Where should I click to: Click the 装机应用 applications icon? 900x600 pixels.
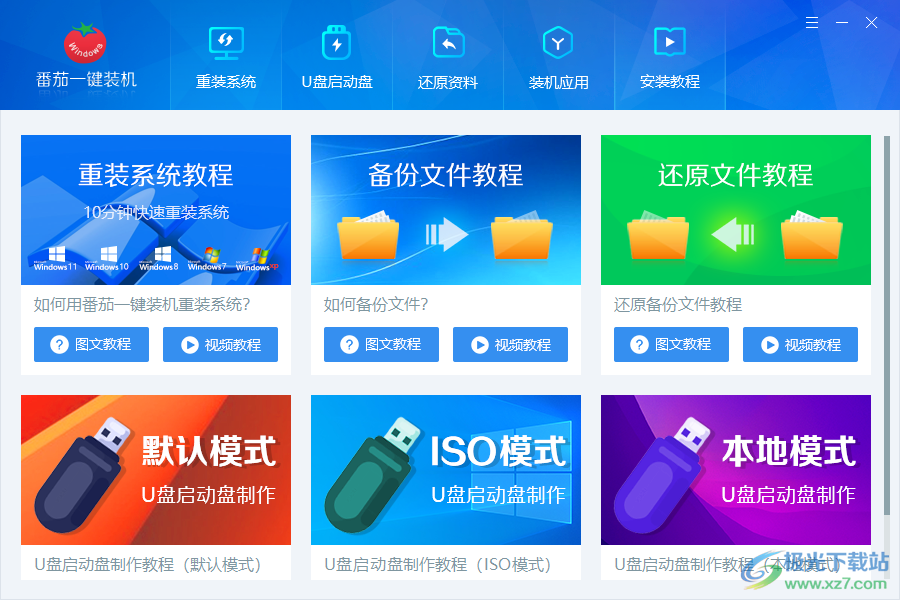(558, 43)
